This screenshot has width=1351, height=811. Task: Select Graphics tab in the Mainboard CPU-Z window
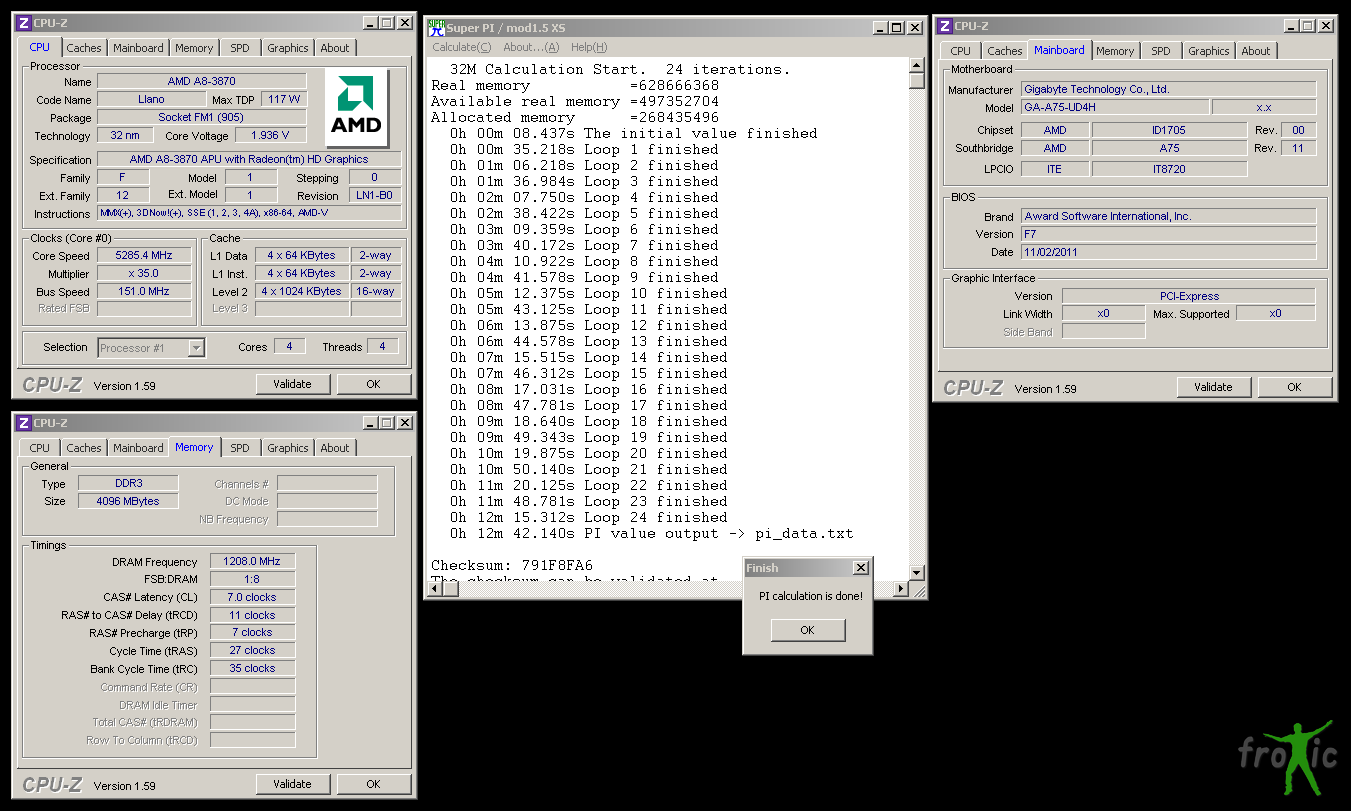pos(1209,51)
